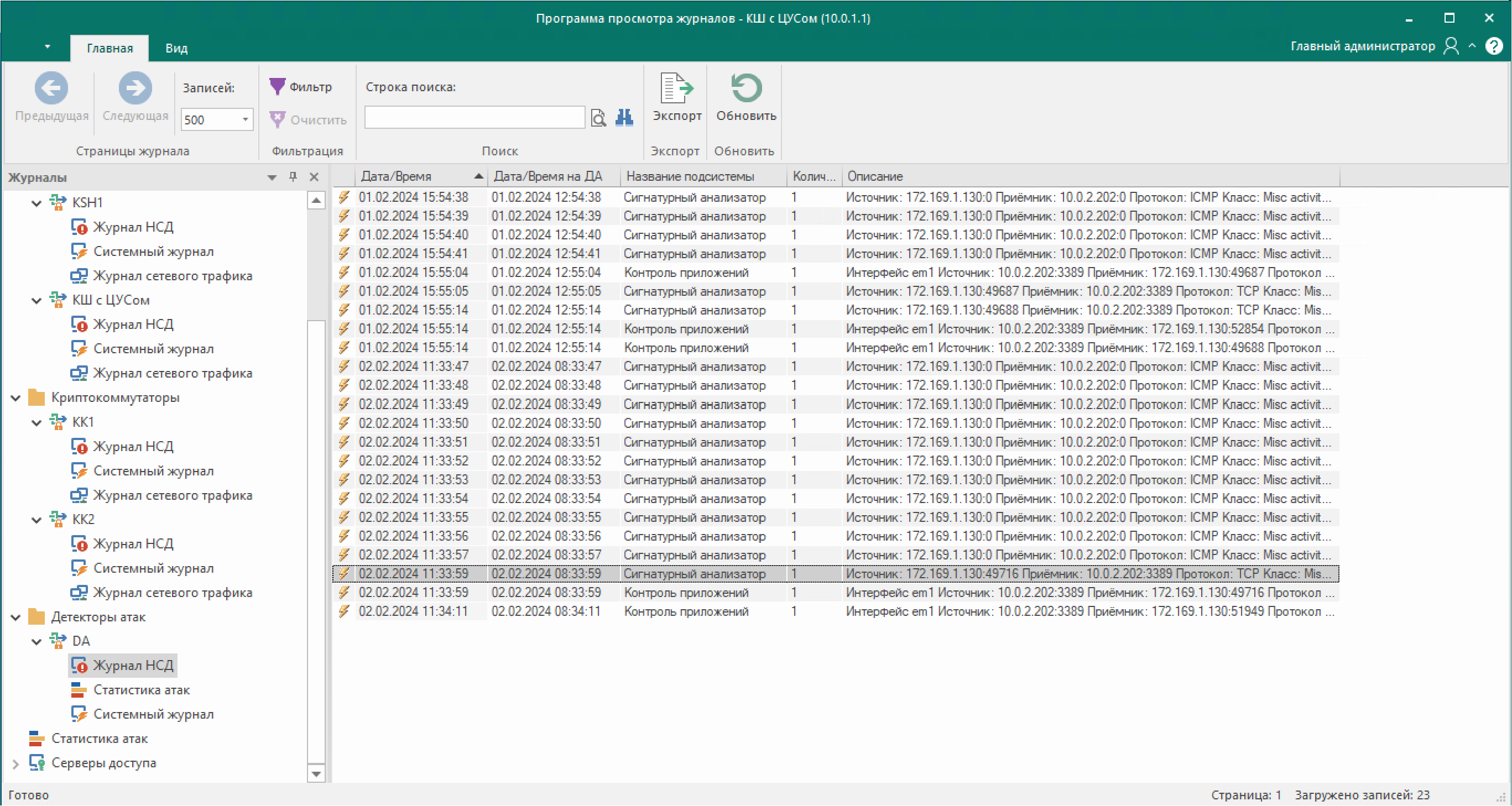
Task: Collapse the Криптокоммутаторы folder
Action: point(16,397)
